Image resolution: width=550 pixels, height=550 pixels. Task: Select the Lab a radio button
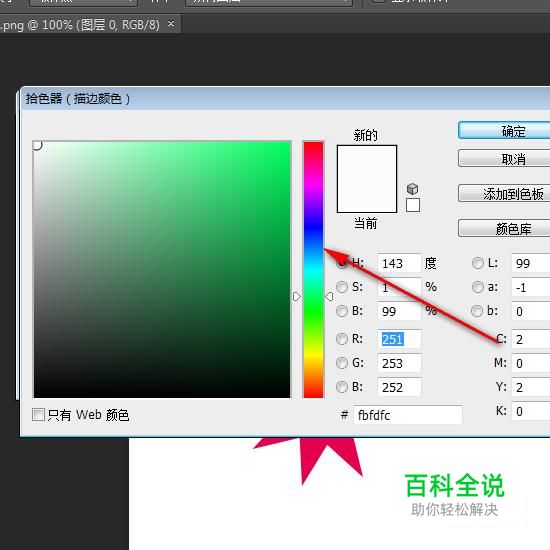(x=477, y=287)
